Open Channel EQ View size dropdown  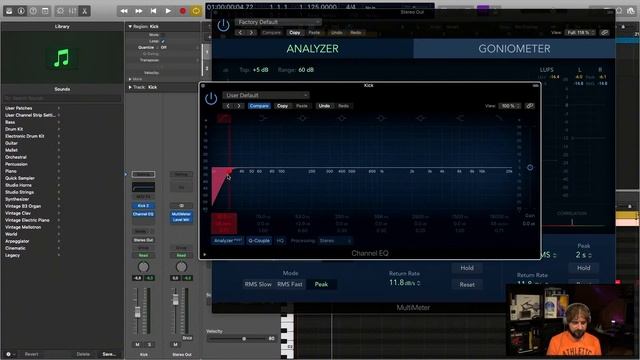(x=509, y=106)
